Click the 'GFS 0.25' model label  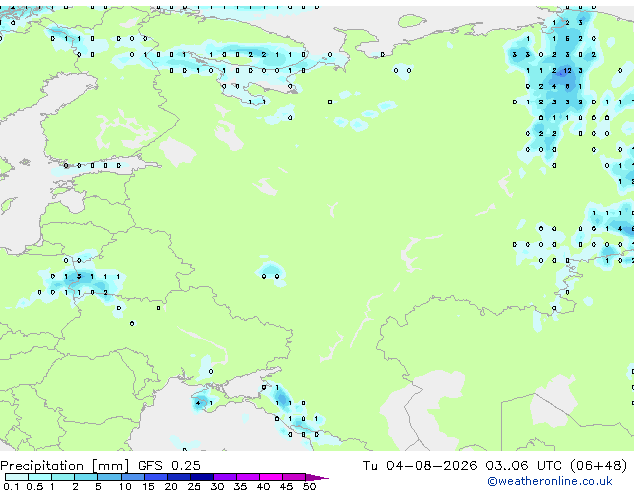[x=169, y=466]
